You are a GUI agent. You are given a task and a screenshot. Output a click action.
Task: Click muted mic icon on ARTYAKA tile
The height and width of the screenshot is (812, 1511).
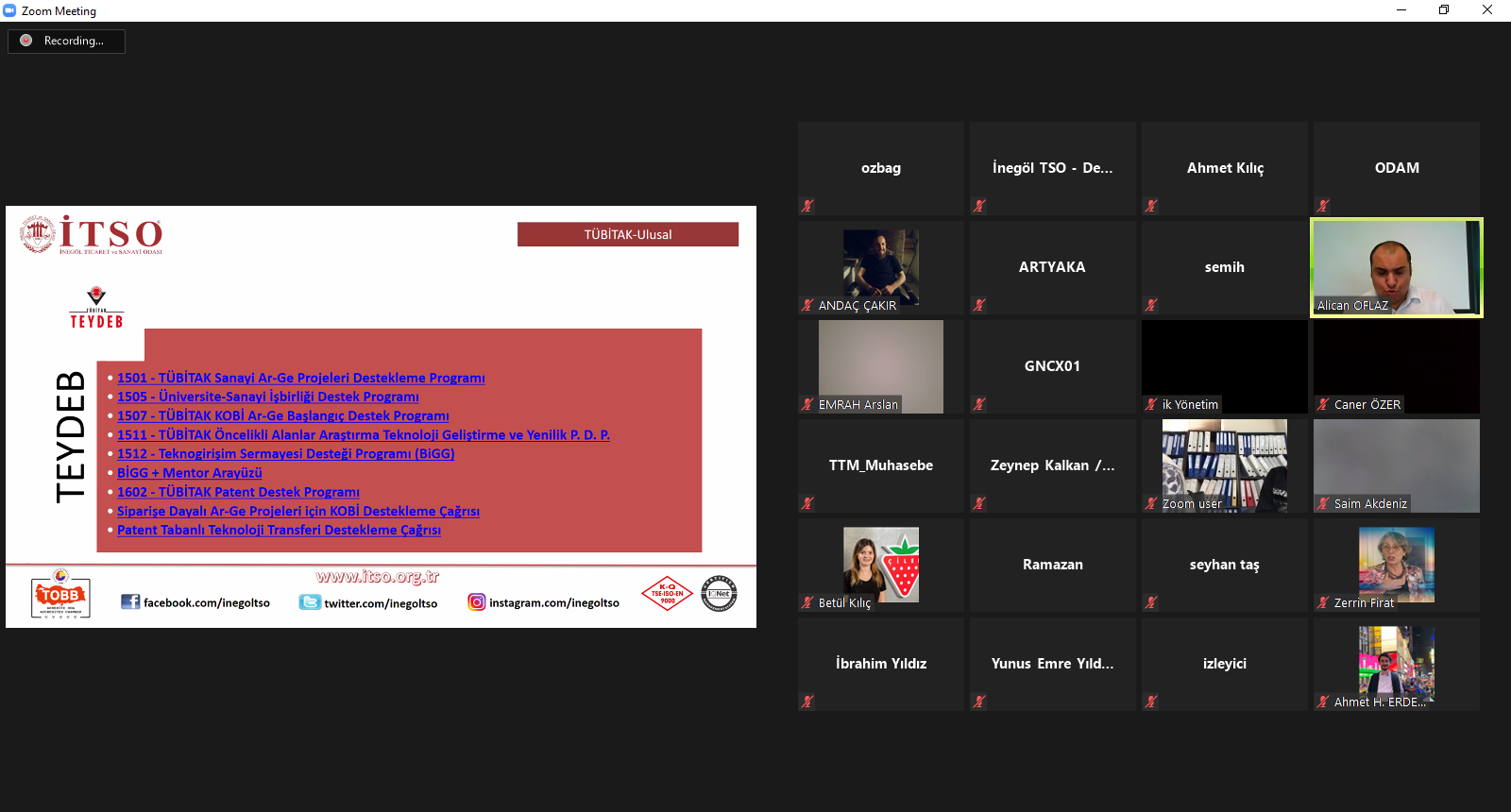coord(979,305)
